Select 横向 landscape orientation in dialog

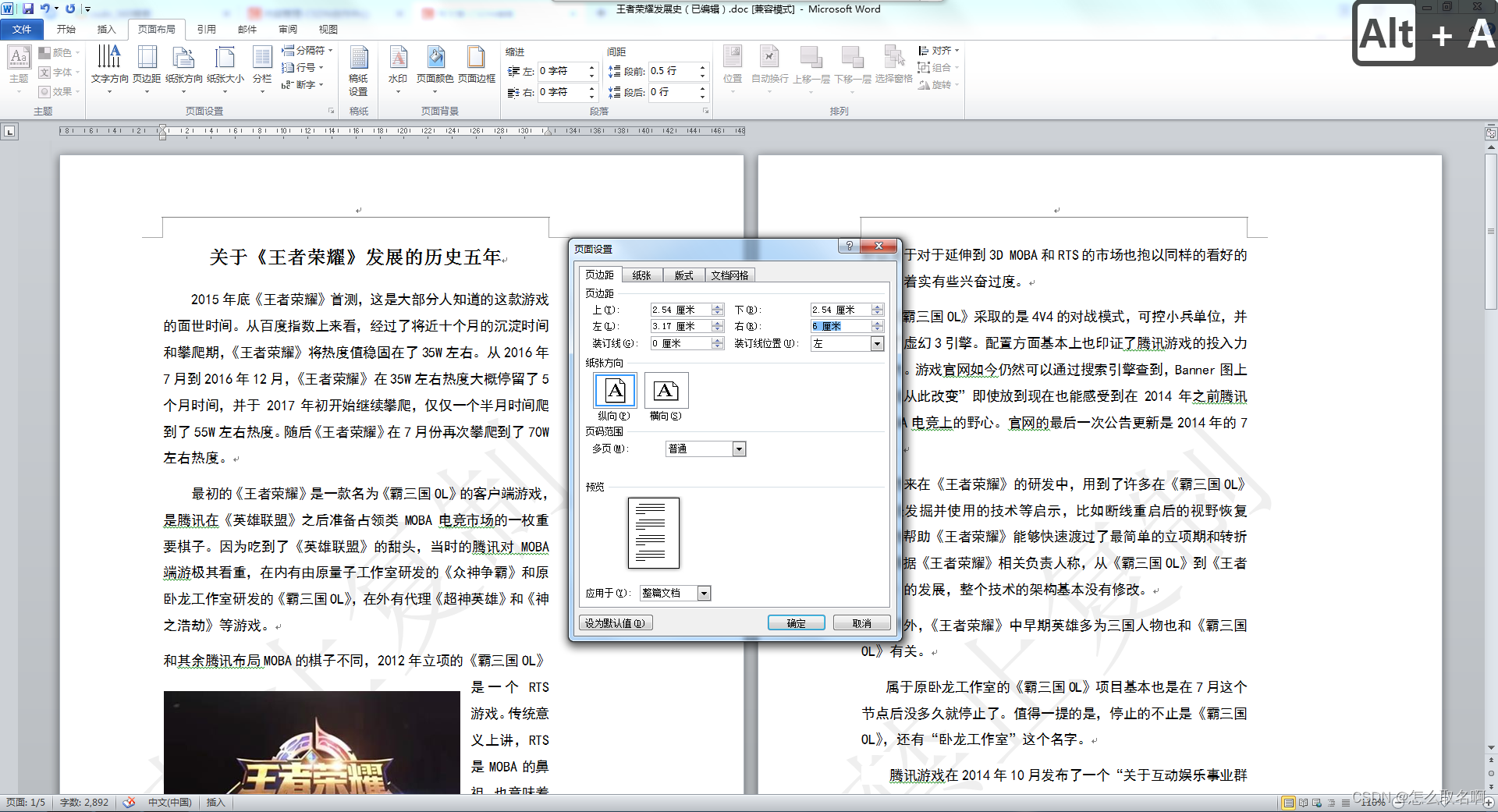666,397
